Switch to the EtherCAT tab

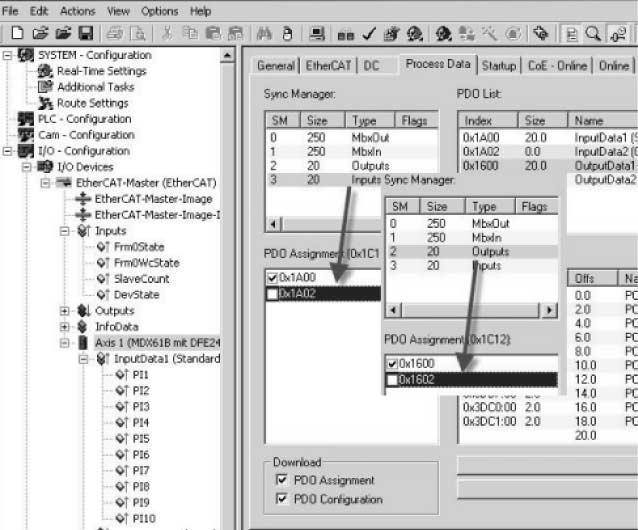coord(328,66)
